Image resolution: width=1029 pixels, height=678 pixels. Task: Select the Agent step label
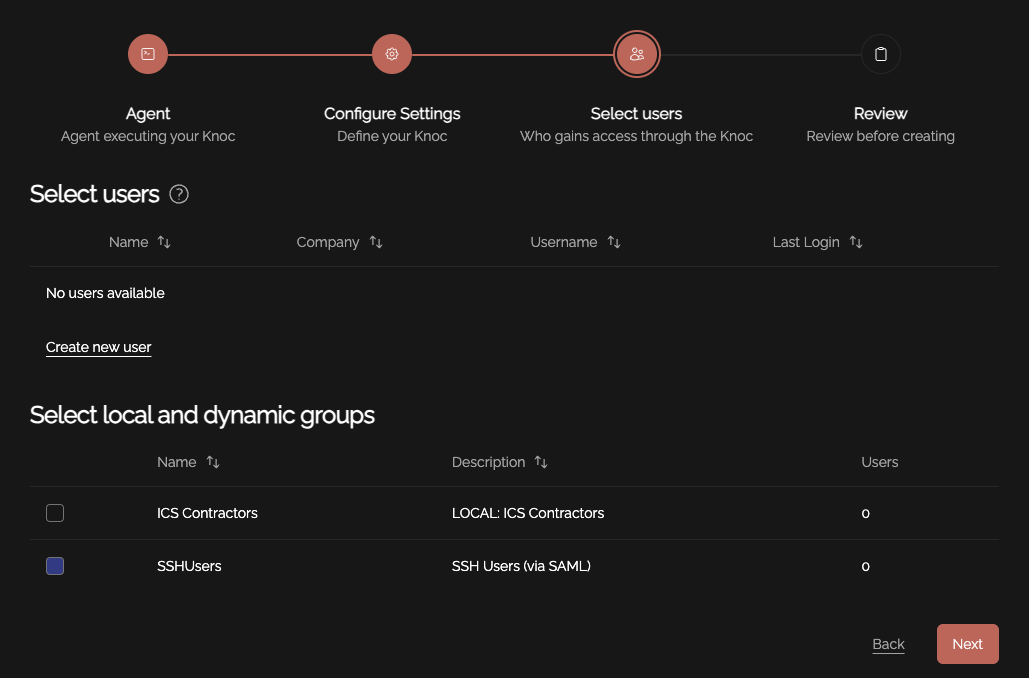point(148,114)
